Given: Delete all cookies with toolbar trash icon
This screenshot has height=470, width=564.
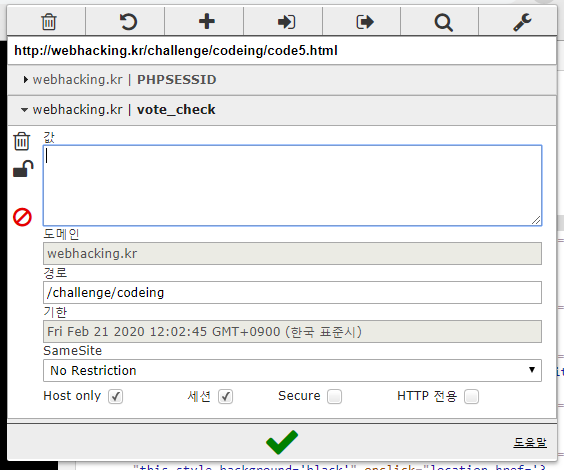Looking at the screenshot, I should tap(49, 22).
